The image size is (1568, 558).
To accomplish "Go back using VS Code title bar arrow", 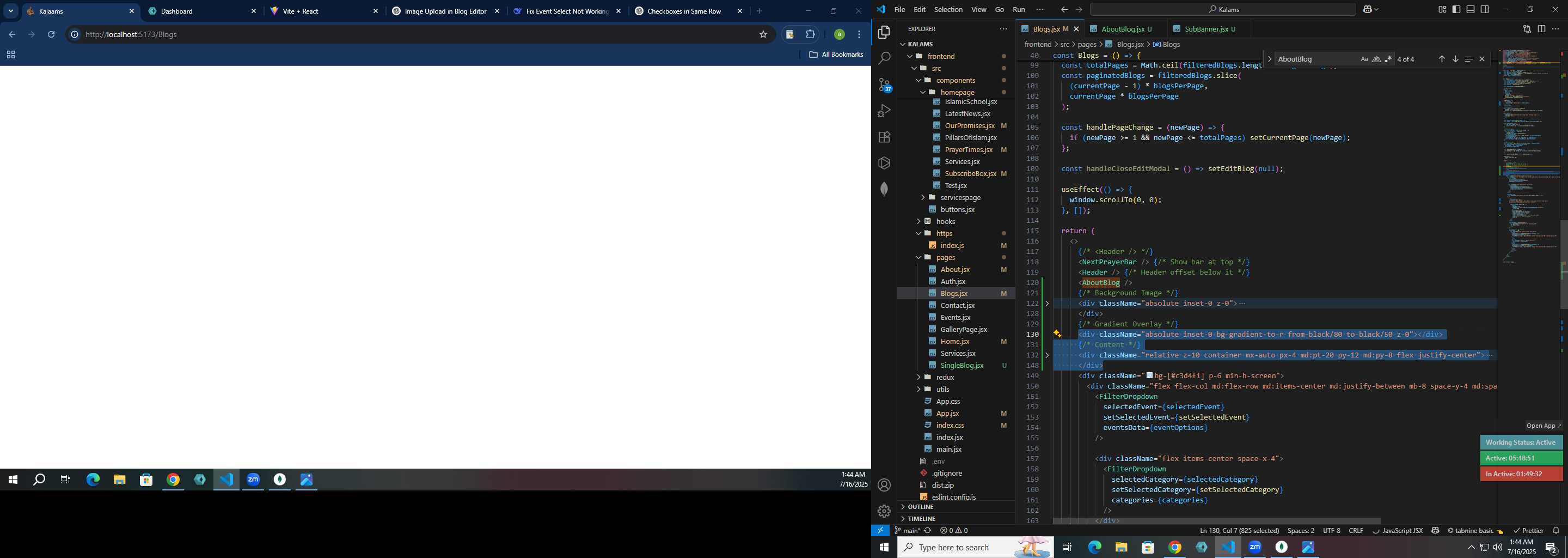I will point(1063,10).
